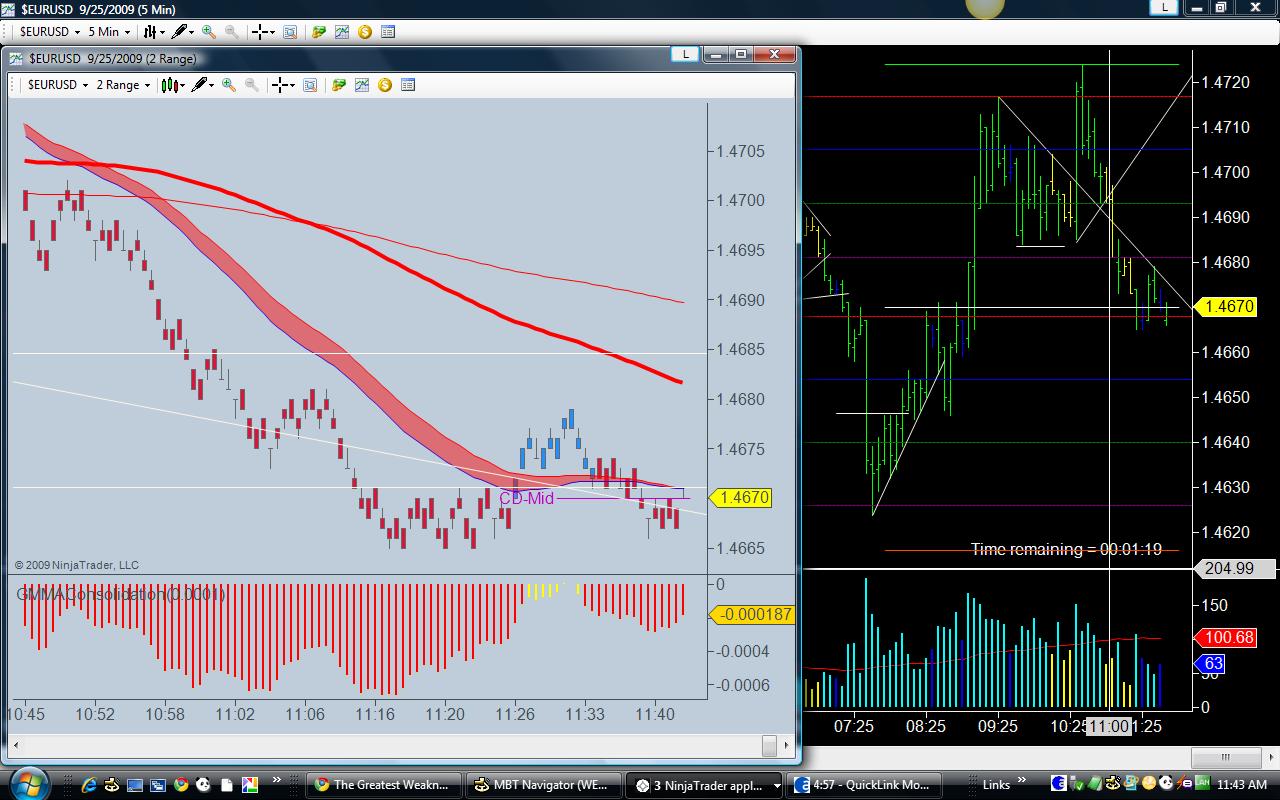Open data box in 5 Min window
This screenshot has width=1280, height=800.
(290, 32)
